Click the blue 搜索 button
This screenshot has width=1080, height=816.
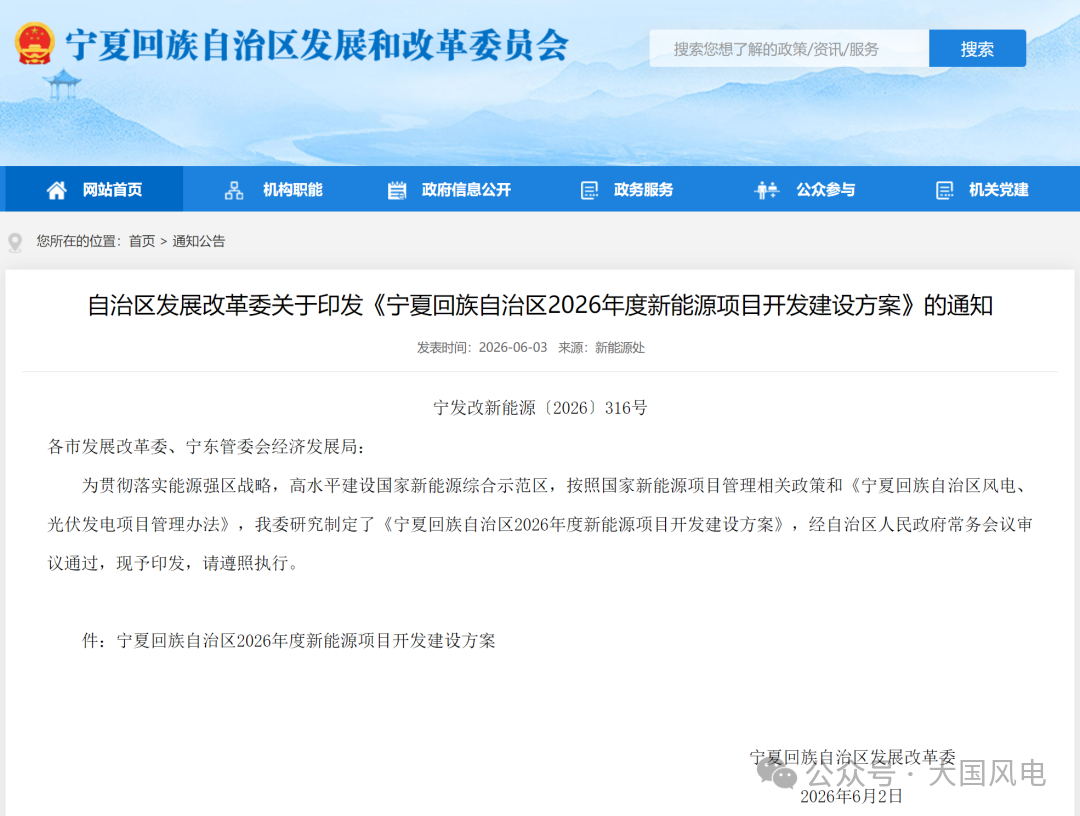coord(977,49)
